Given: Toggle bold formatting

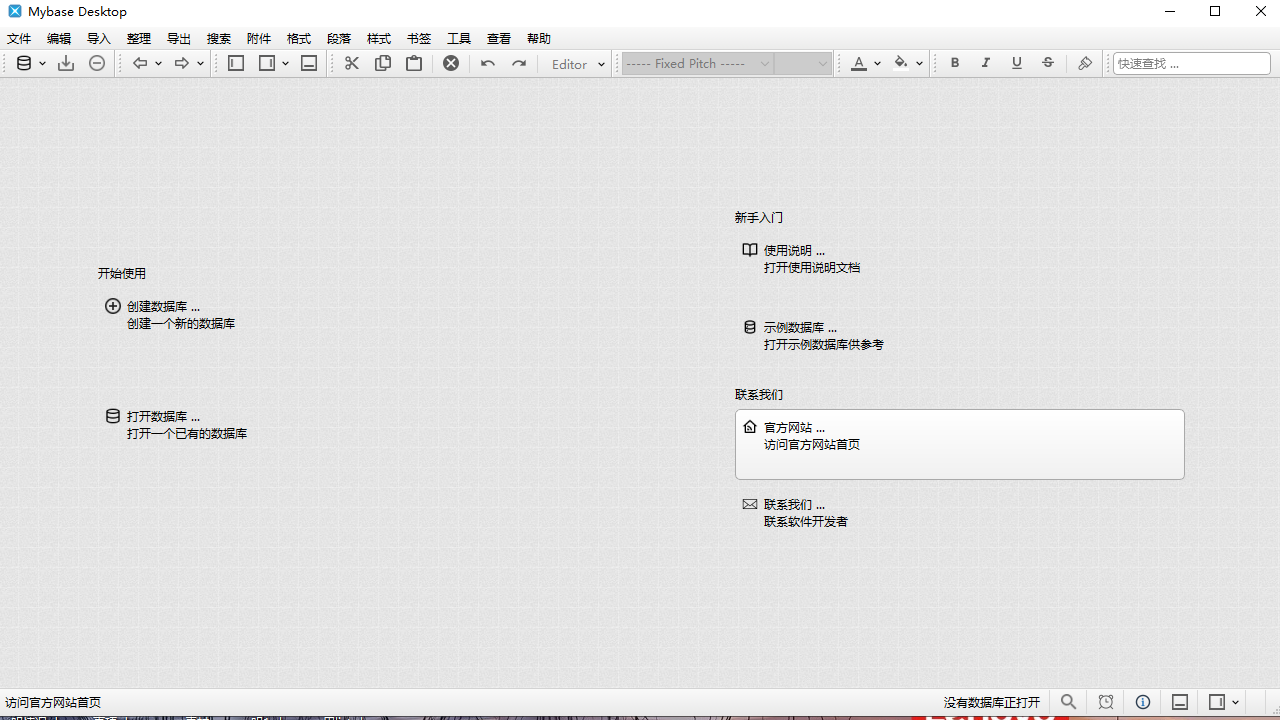Looking at the screenshot, I should (x=954, y=63).
